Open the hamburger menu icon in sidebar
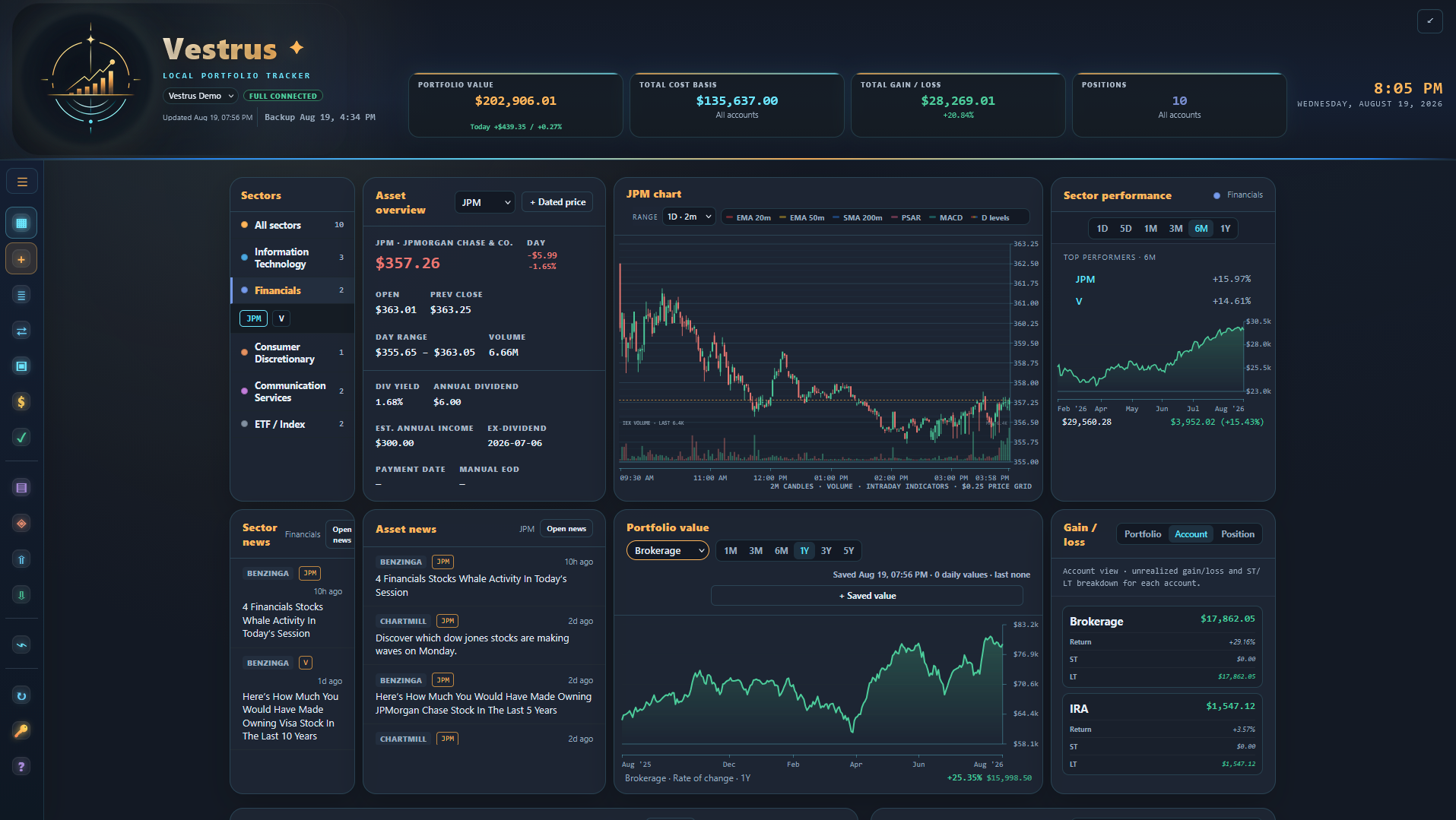This screenshot has height=820, width=1456. click(x=22, y=182)
